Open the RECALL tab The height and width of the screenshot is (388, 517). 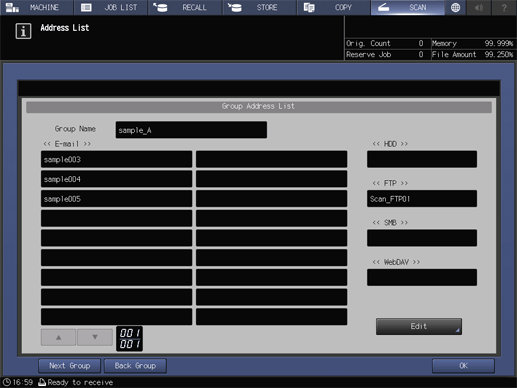click(x=185, y=7)
